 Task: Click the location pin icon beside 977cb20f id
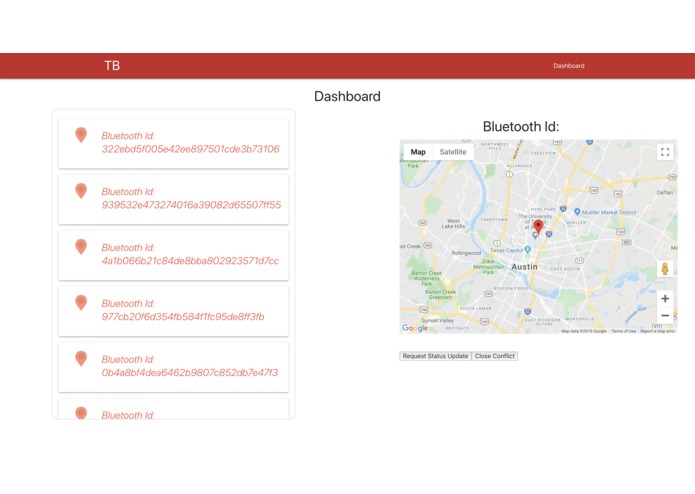[81, 302]
